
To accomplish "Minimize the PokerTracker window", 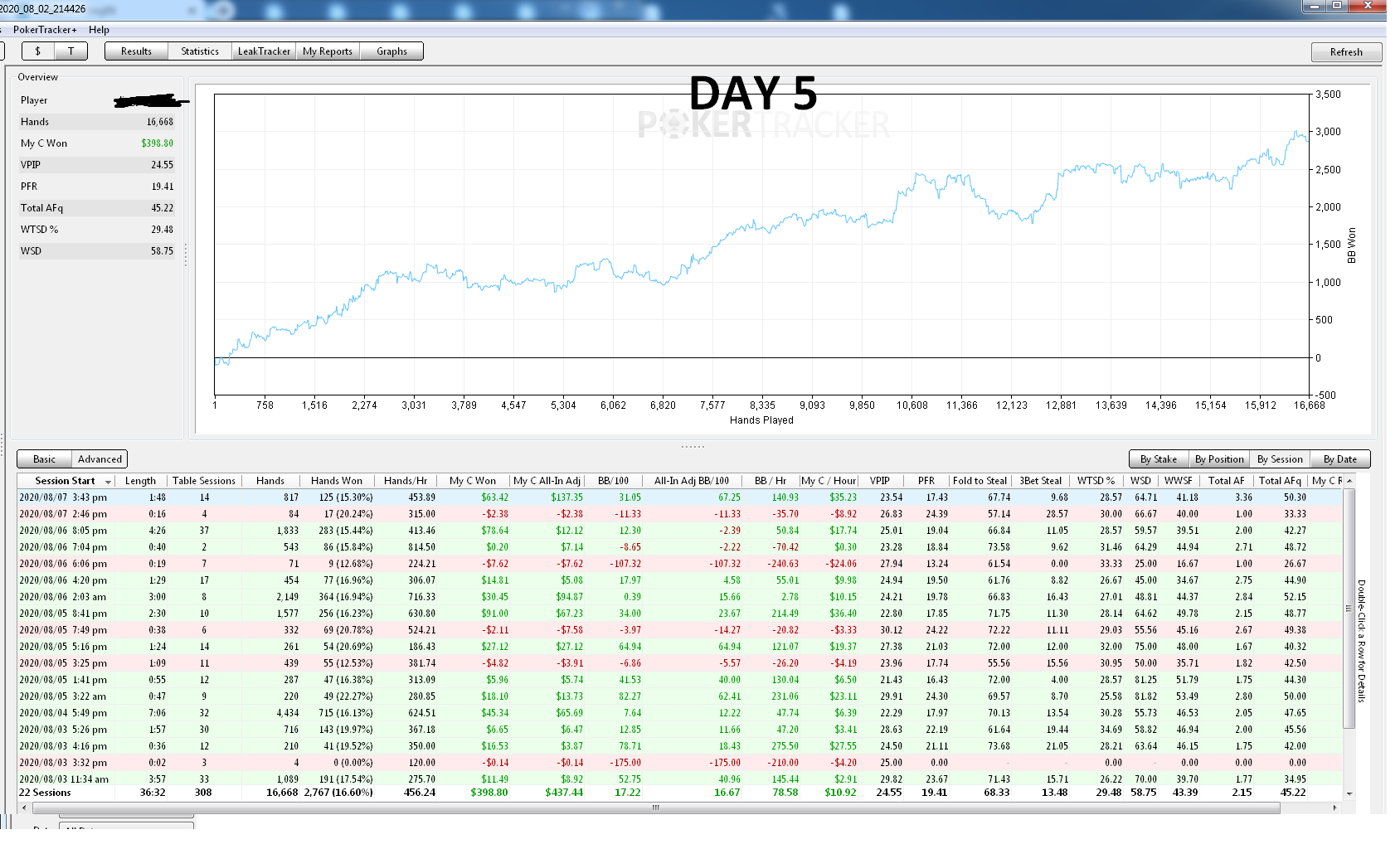I will click(1314, 6).
